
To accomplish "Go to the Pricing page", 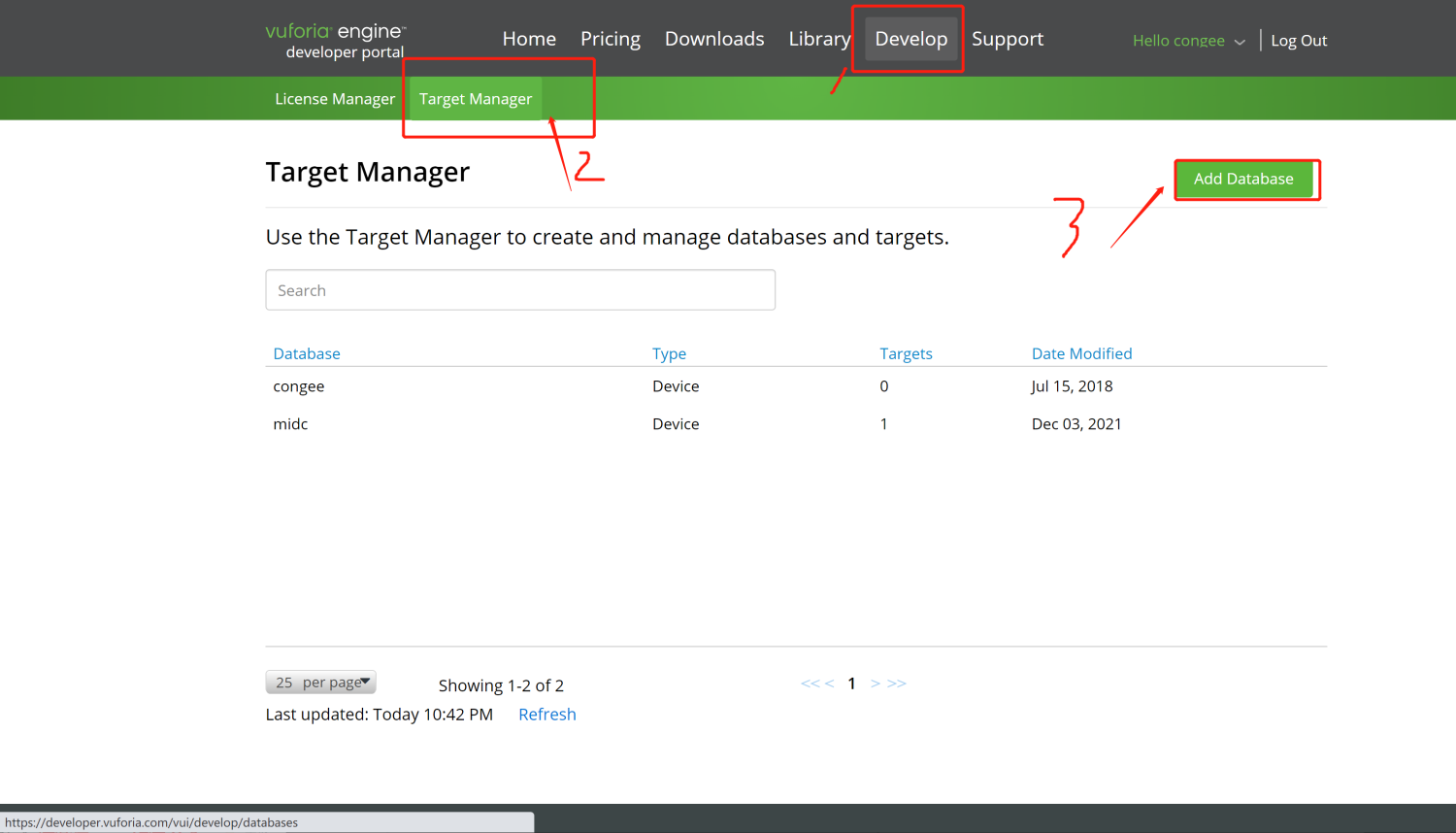I will pyautogui.click(x=611, y=39).
